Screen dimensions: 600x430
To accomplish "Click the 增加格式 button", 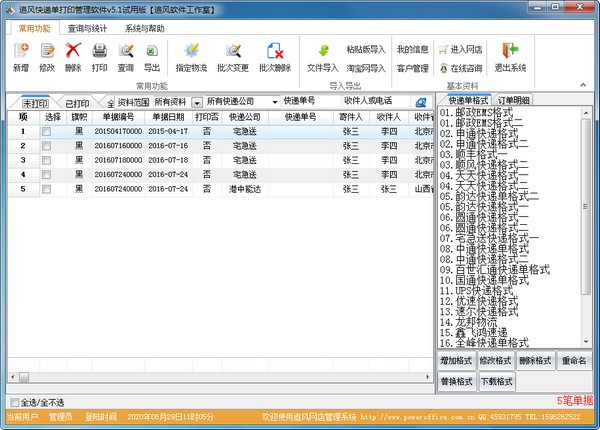I will (457, 360).
